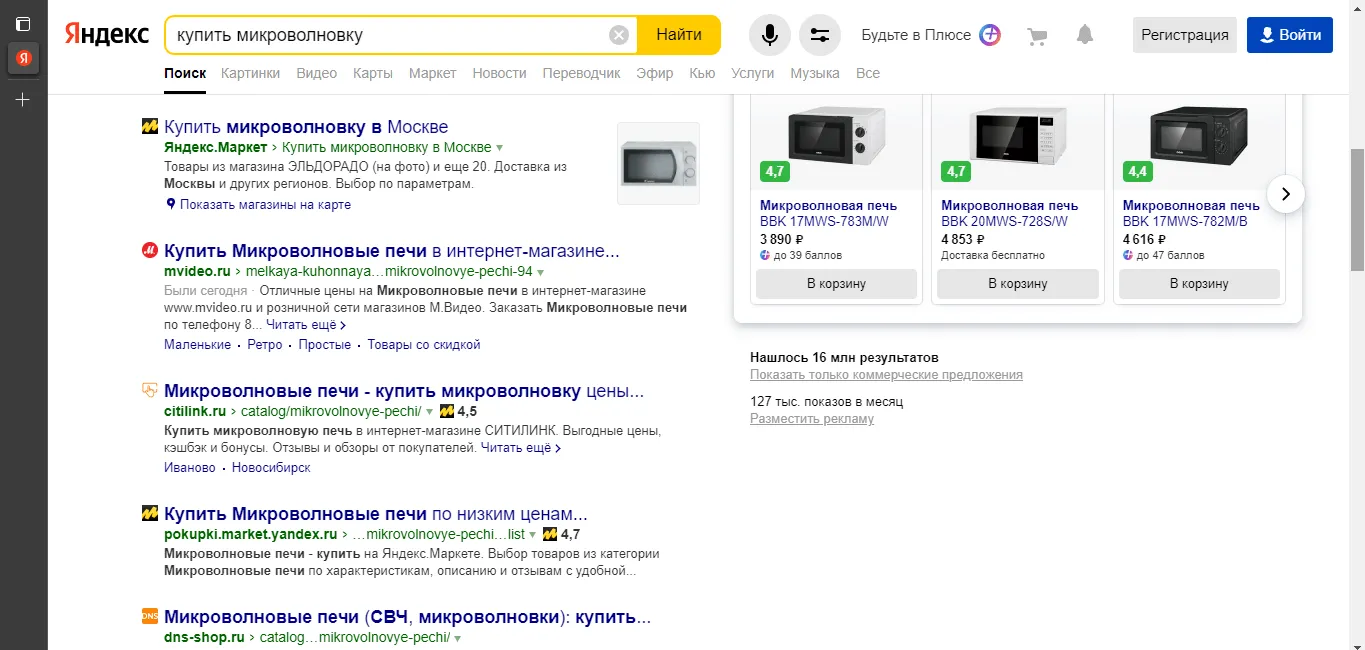Screen dimensions: 1365x650
Task: Click Yandex.Market favicon of first result
Action: 150,127
